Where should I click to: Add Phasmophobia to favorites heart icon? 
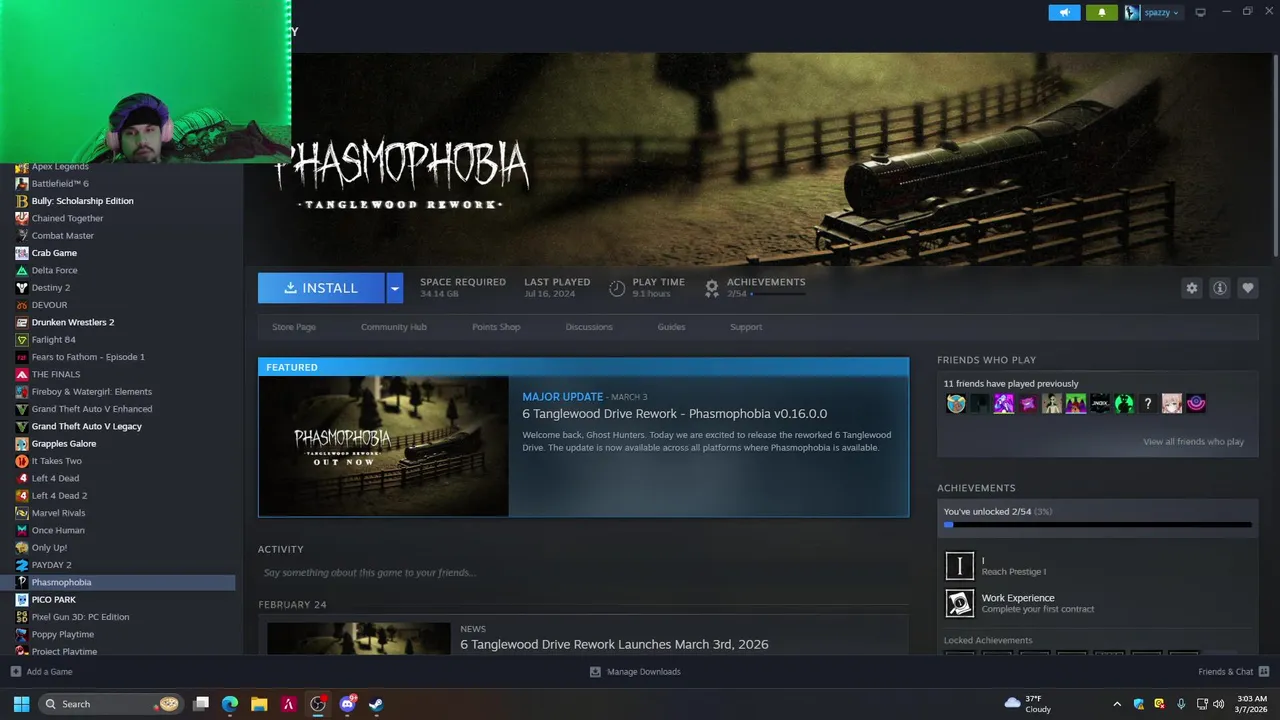coord(1248,288)
